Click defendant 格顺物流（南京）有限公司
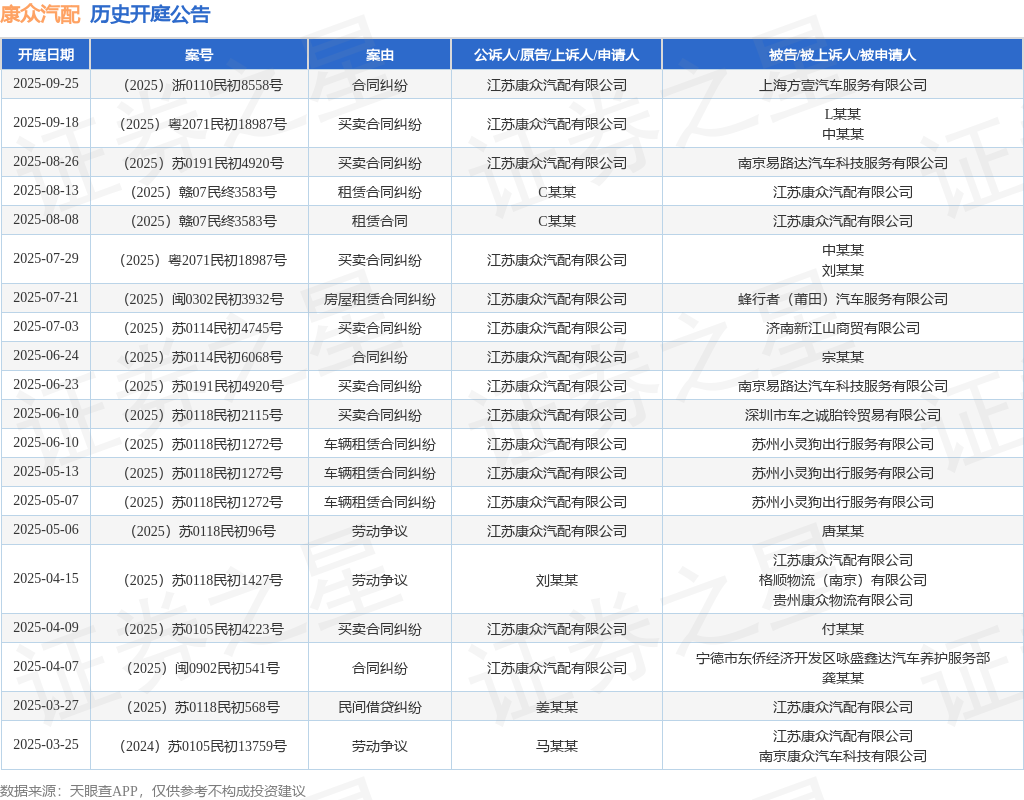This screenshot has width=1024, height=800. click(x=842, y=580)
